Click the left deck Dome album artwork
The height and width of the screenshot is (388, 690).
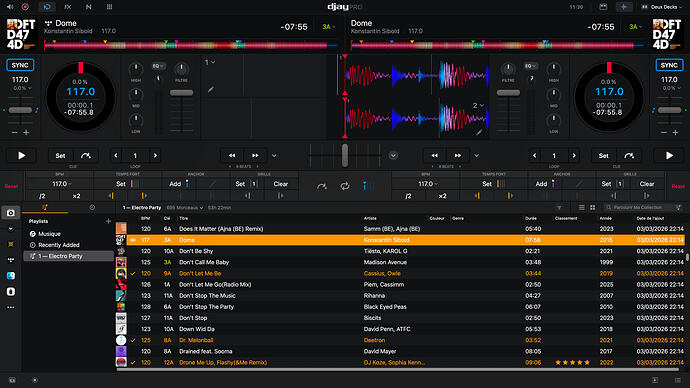point(21,34)
